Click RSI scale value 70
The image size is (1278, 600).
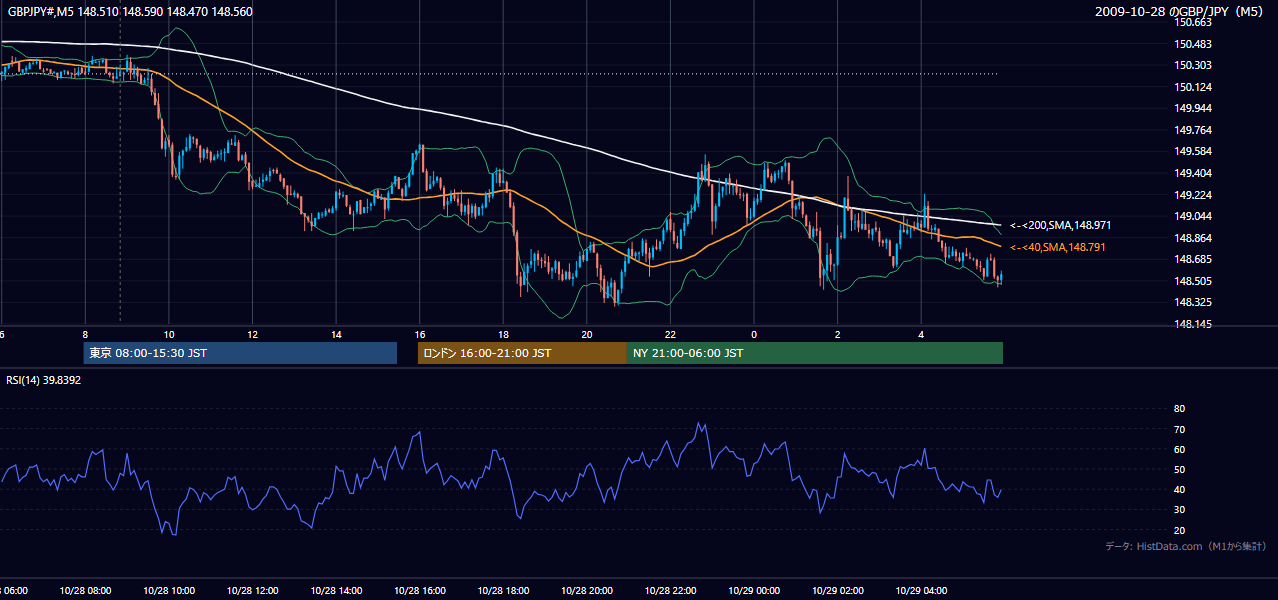[x=1179, y=429]
